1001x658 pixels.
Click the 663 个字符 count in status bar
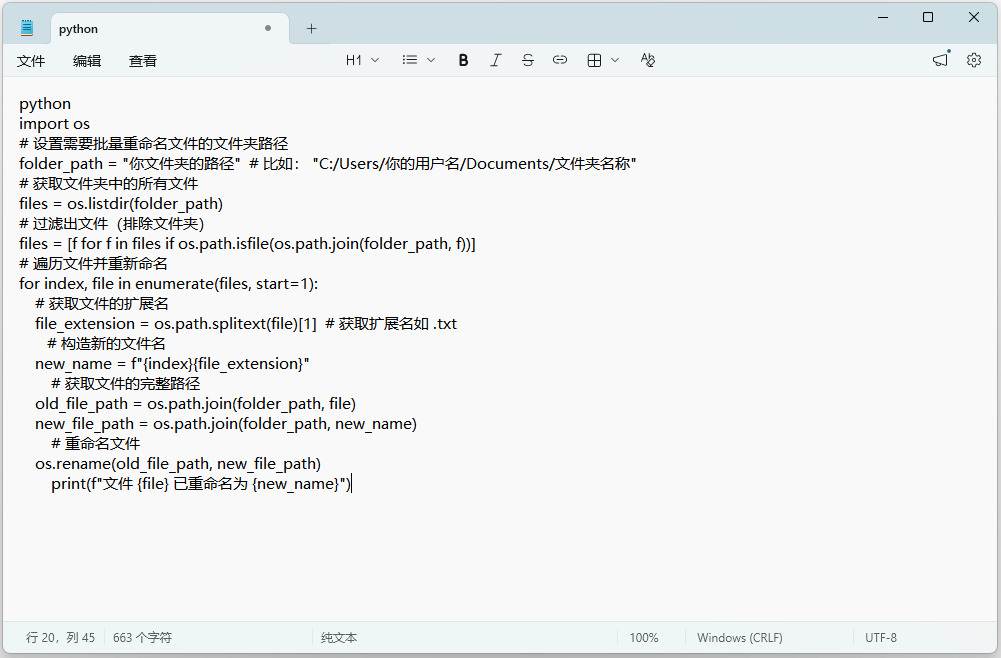(142, 638)
